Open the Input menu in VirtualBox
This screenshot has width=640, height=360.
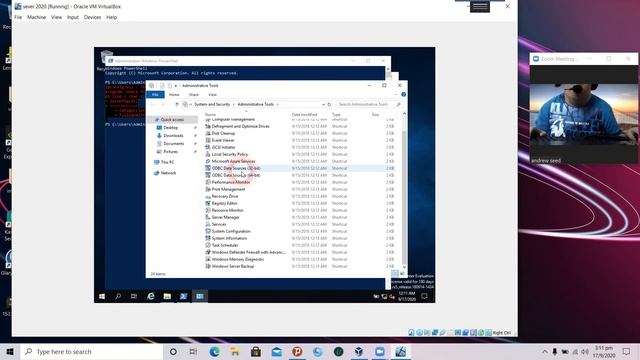click(73, 17)
